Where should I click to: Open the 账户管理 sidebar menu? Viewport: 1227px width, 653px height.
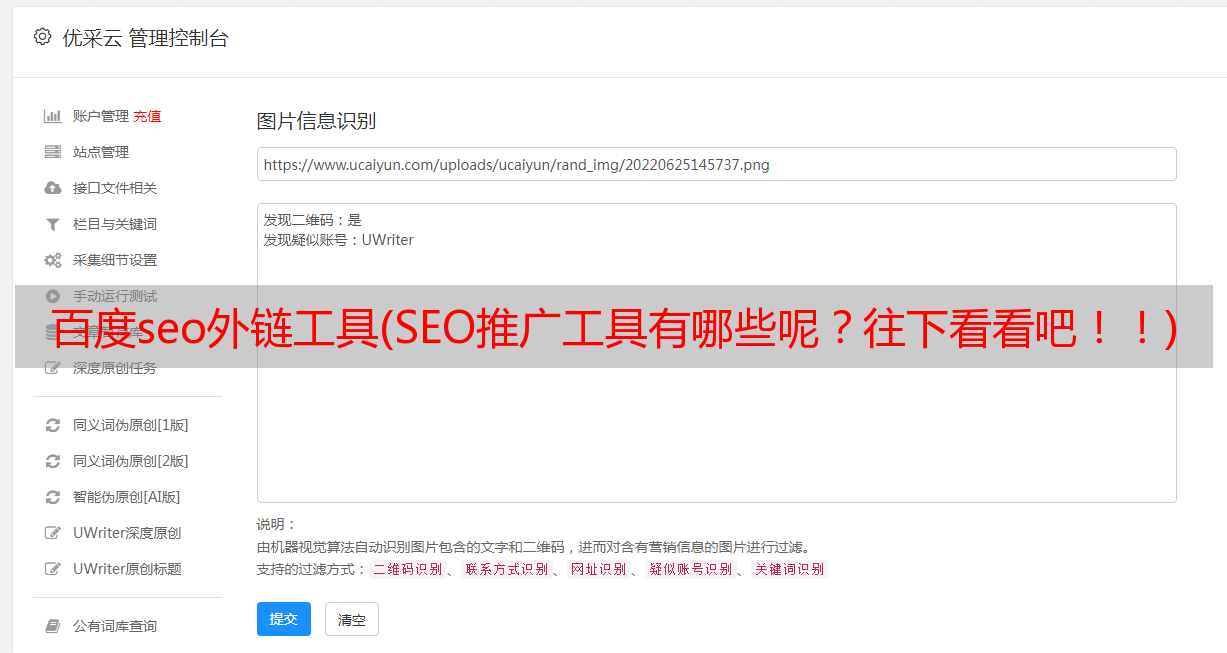(x=101, y=116)
